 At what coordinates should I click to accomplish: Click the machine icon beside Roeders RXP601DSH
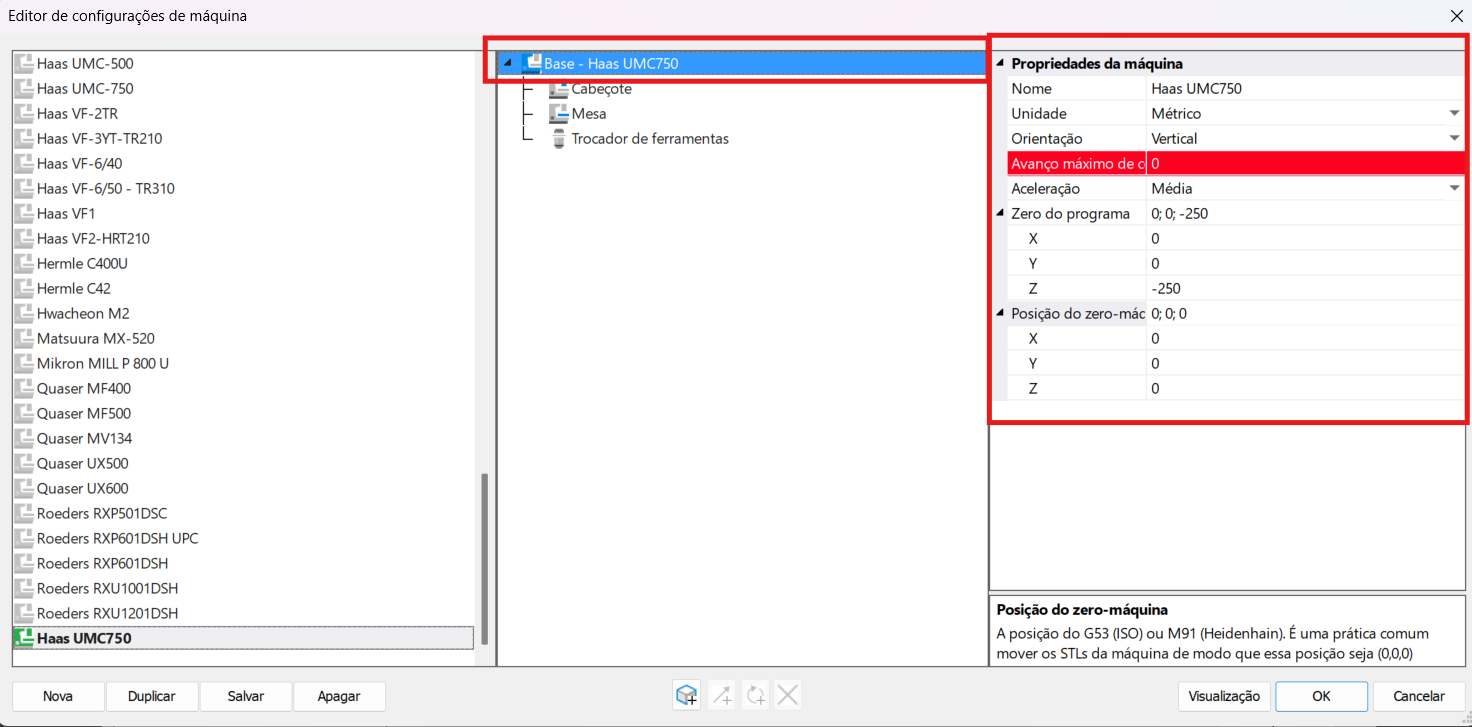(24, 563)
